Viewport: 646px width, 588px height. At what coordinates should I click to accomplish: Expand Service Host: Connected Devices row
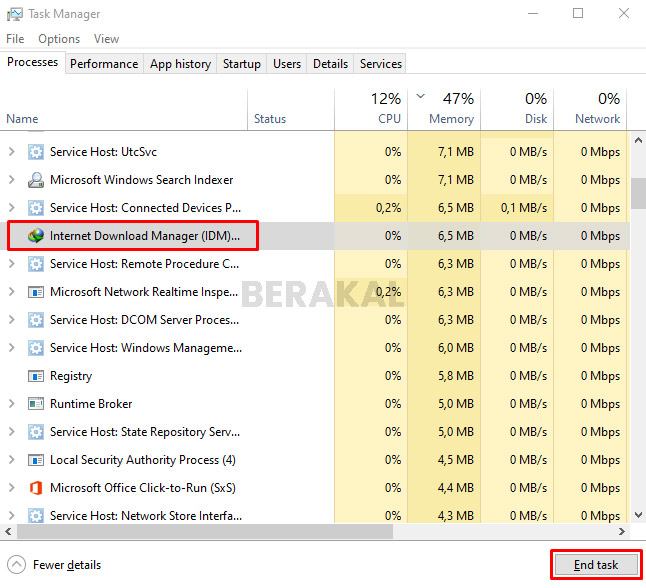pyautogui.click(x=12, y=208)
